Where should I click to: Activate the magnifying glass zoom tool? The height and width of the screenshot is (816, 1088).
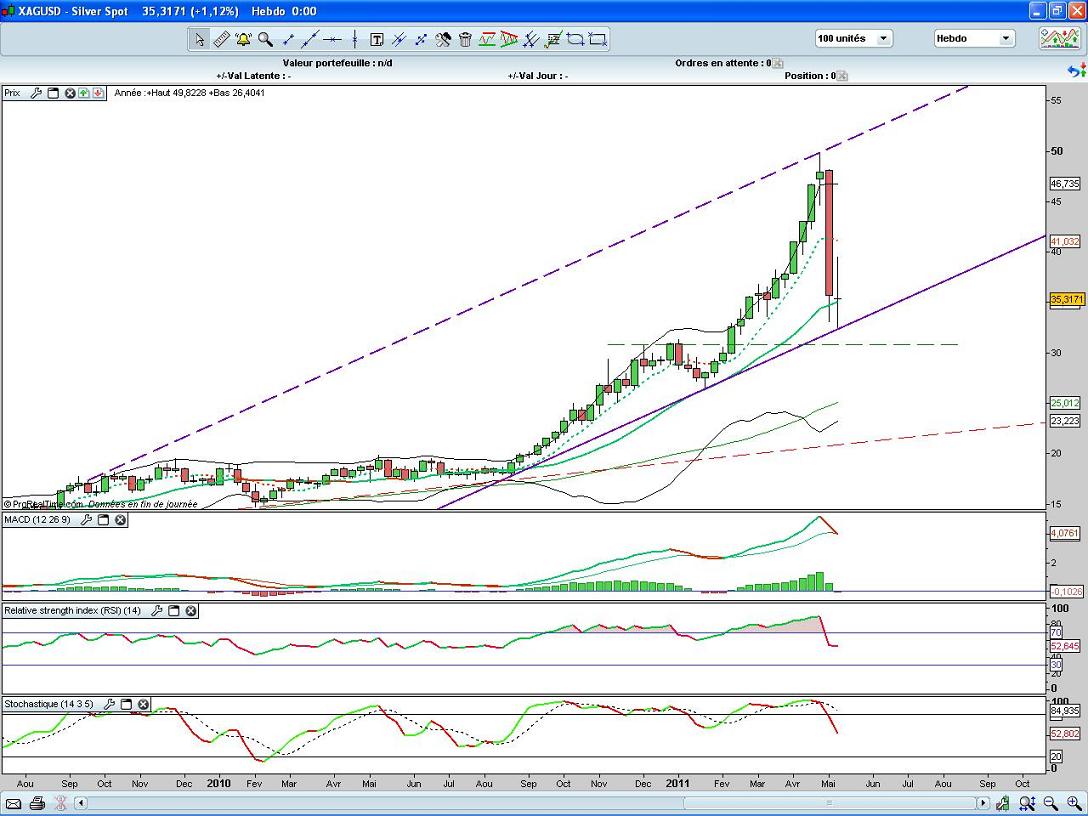click(265, 40)
